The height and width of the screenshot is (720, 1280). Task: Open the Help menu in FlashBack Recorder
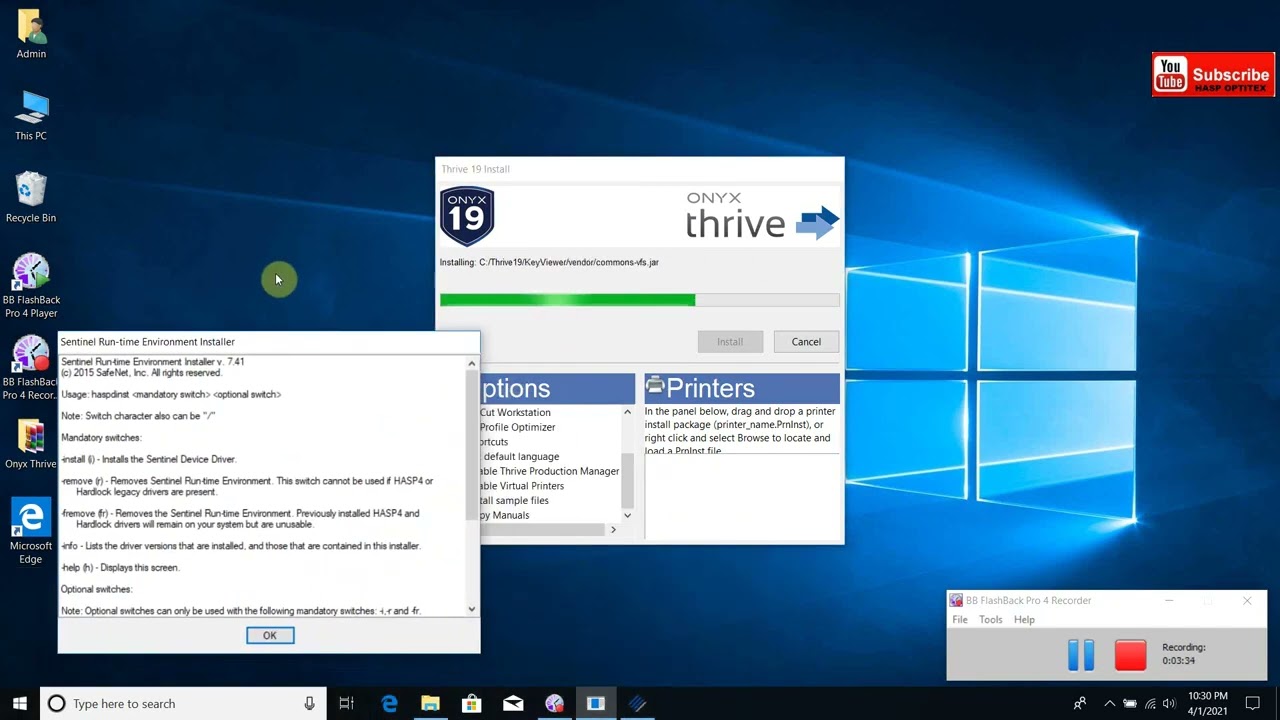point(1024,620)
